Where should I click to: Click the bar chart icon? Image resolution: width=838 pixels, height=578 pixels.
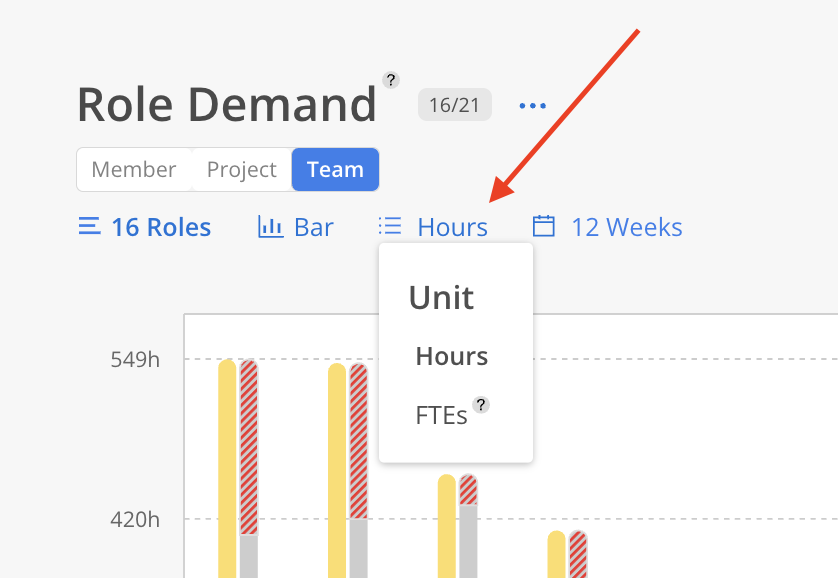[270, 226]
